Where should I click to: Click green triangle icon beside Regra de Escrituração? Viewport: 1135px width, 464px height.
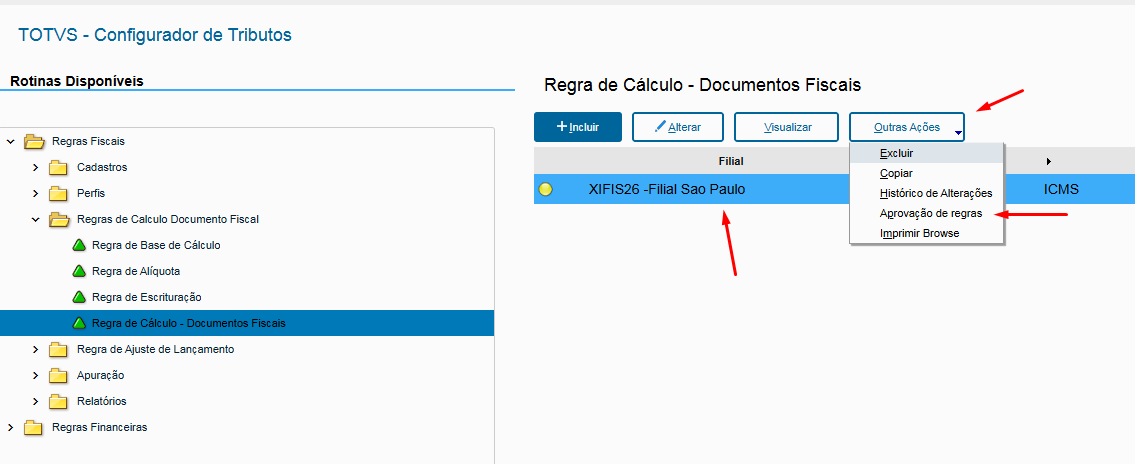point(80,297)
